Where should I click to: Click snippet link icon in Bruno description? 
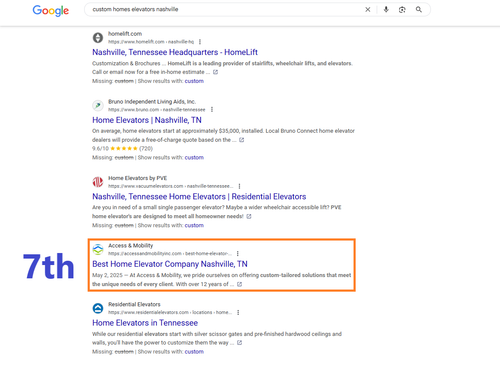[x=242, y=140]
